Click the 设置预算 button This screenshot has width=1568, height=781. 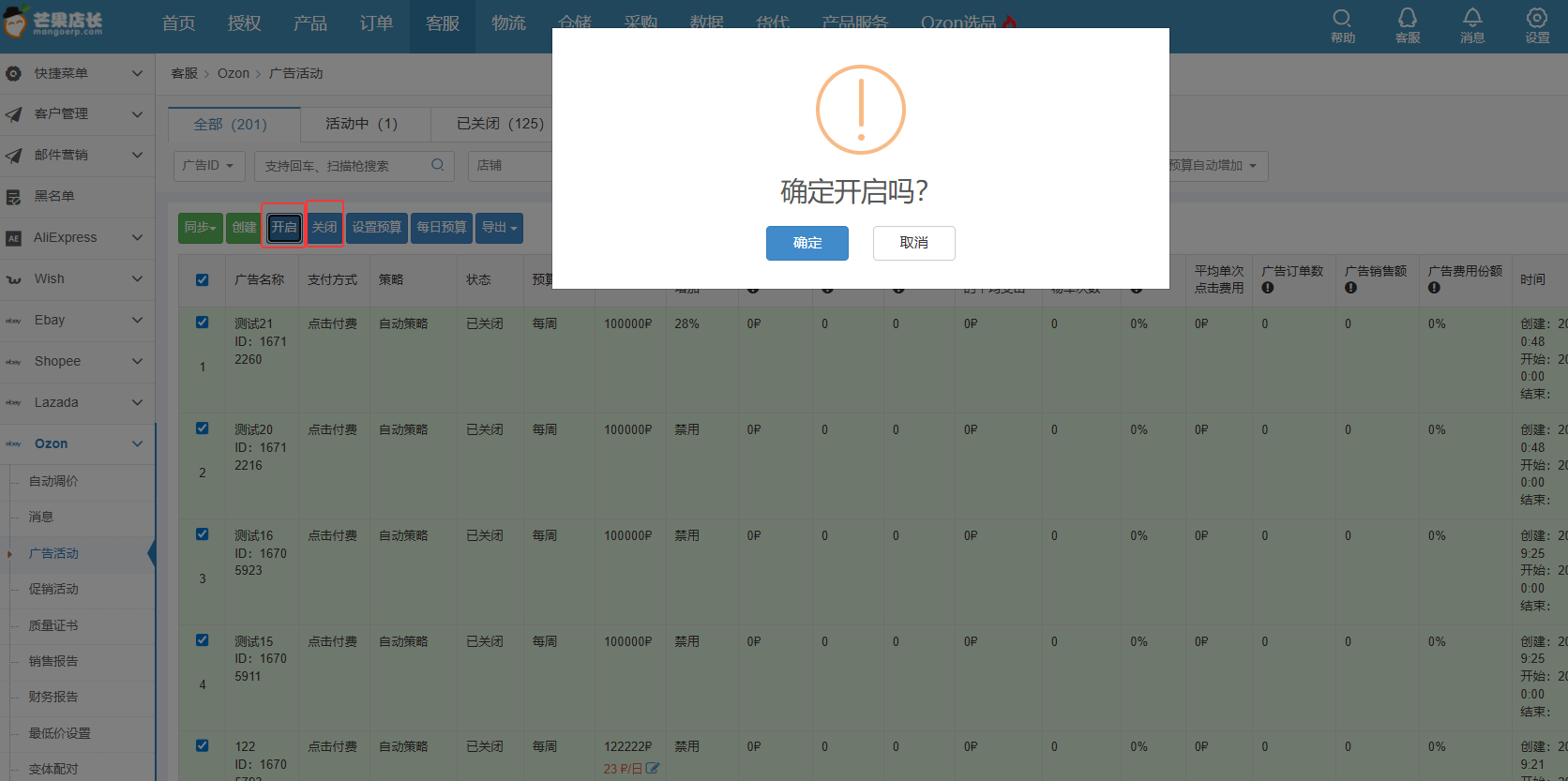[x=377, y=228]
